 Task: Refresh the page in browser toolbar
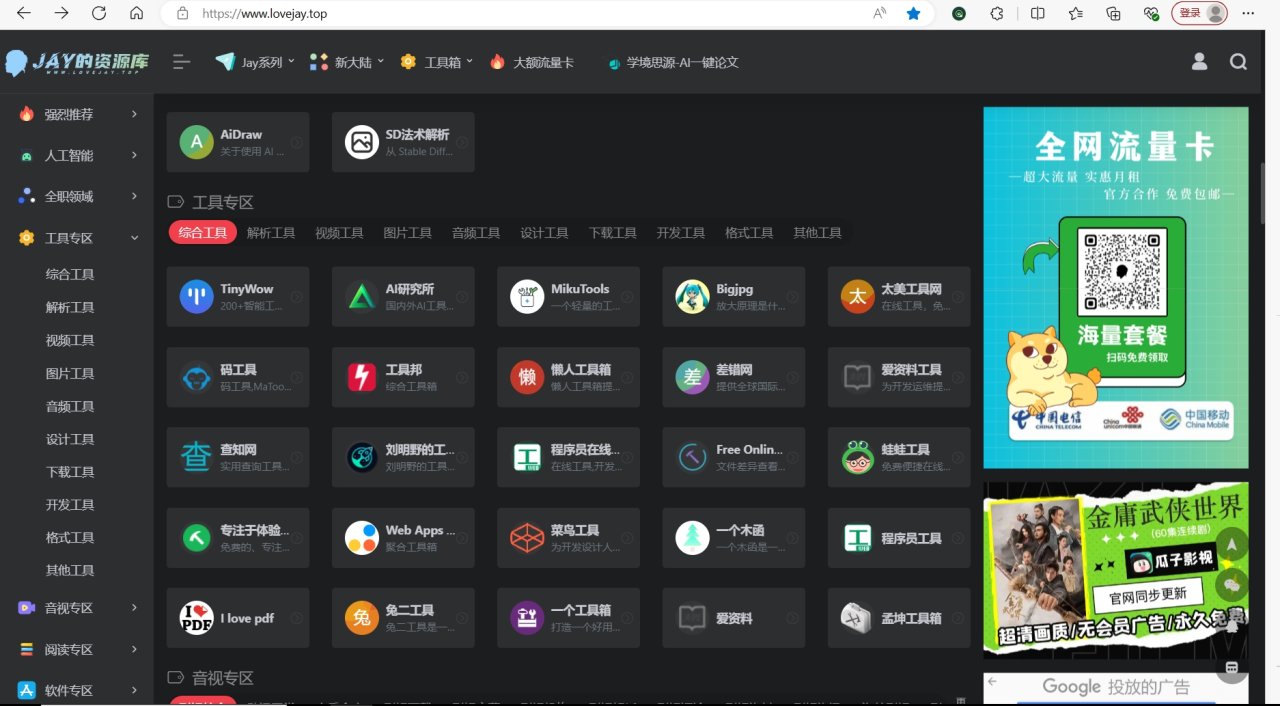pyautogui.click(x=98, y=14)
